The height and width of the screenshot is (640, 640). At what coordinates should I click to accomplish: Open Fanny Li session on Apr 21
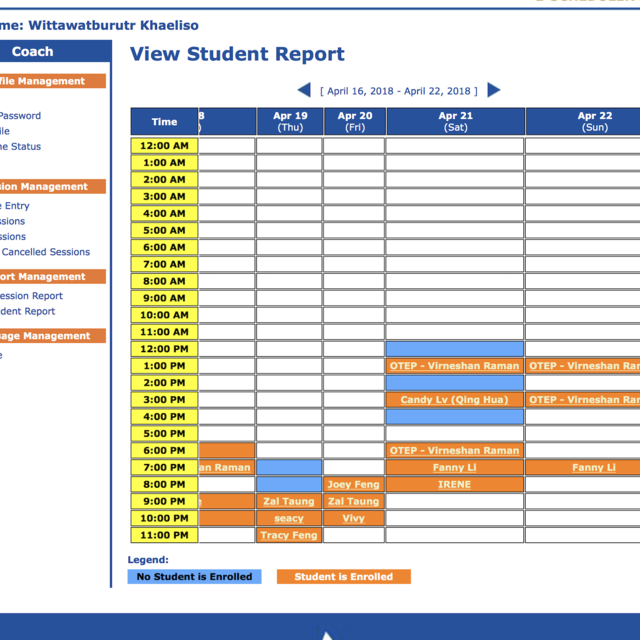[x=454, y=467]
